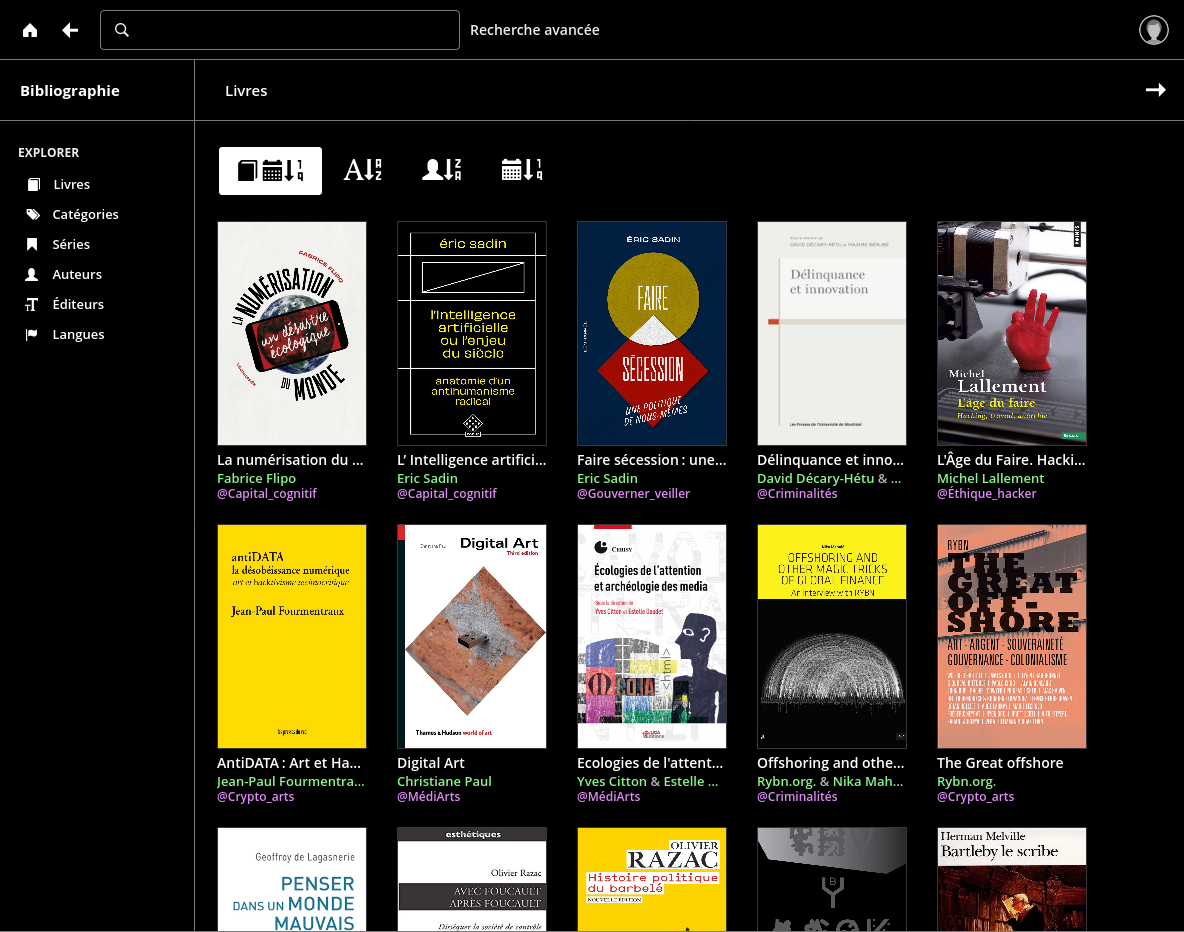Click @MédiArts under Digital Art

point(428,797)
